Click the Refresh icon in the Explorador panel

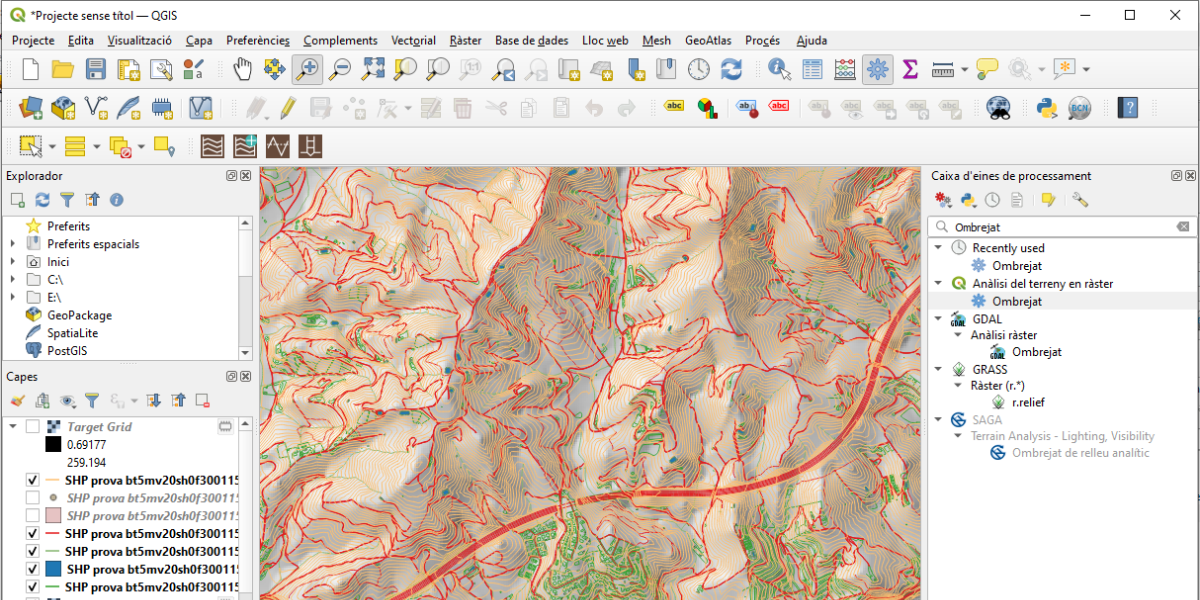[42, 200]
